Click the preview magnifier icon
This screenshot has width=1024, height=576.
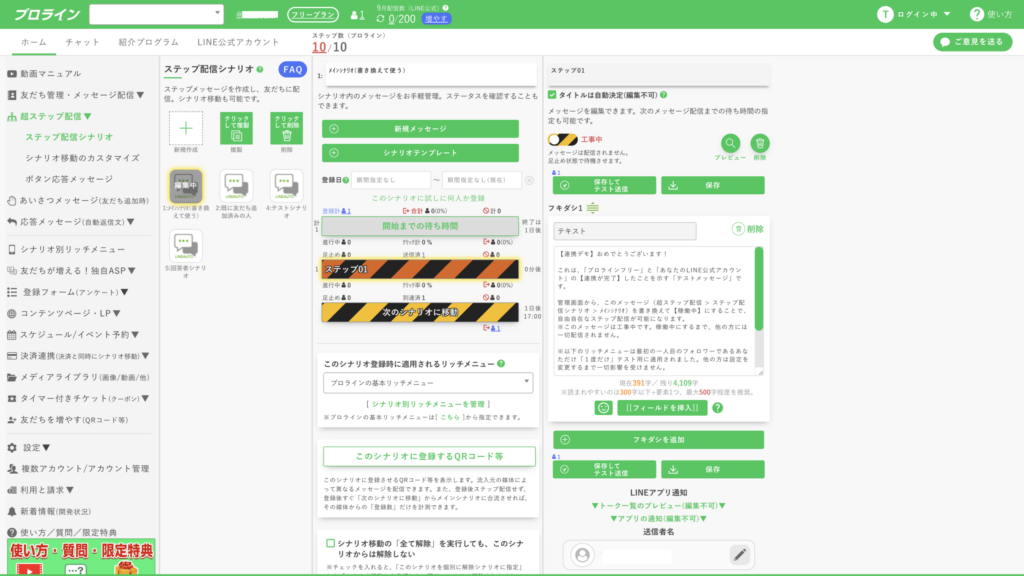730,142
